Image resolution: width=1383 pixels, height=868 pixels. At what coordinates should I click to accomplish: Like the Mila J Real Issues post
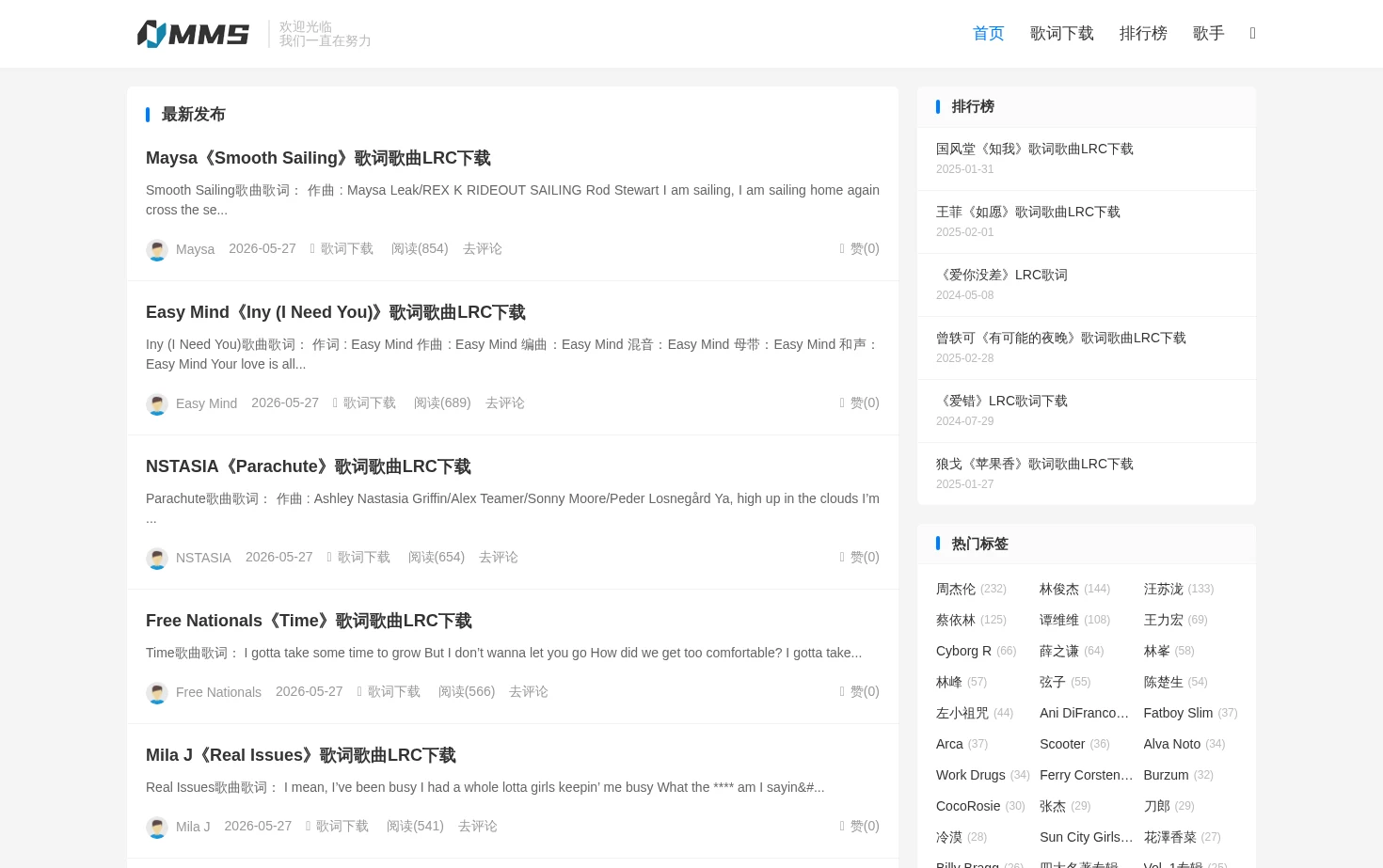(860, 826)
